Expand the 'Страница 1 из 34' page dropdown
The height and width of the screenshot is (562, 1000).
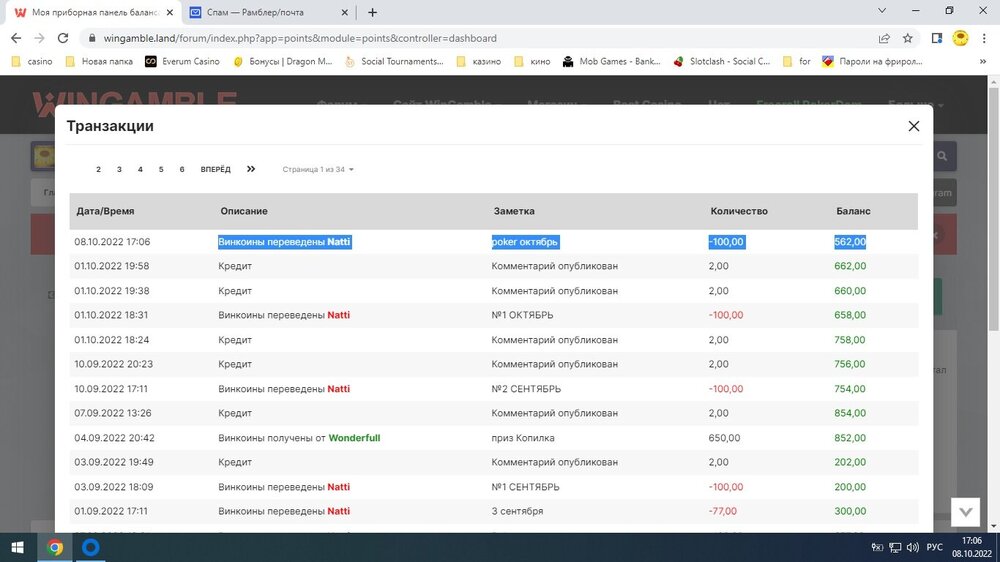coord(318,170)
